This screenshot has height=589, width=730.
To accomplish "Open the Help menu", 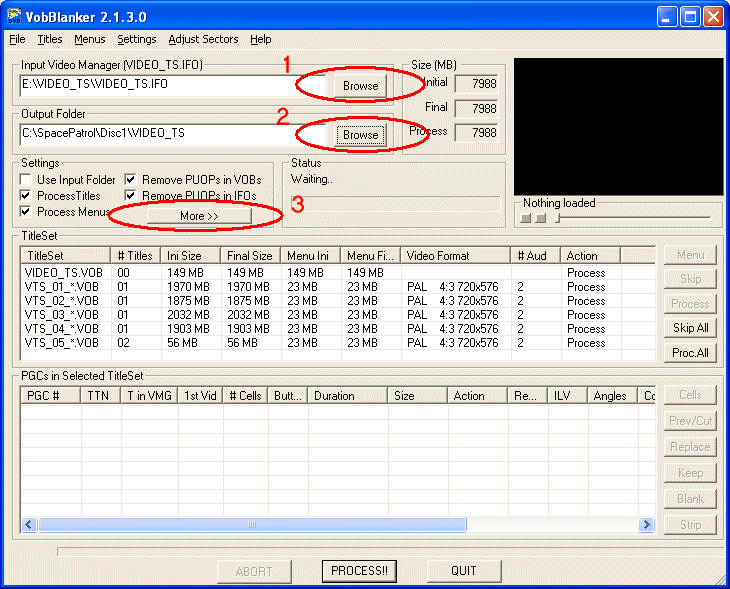I will tap(261, 39).
